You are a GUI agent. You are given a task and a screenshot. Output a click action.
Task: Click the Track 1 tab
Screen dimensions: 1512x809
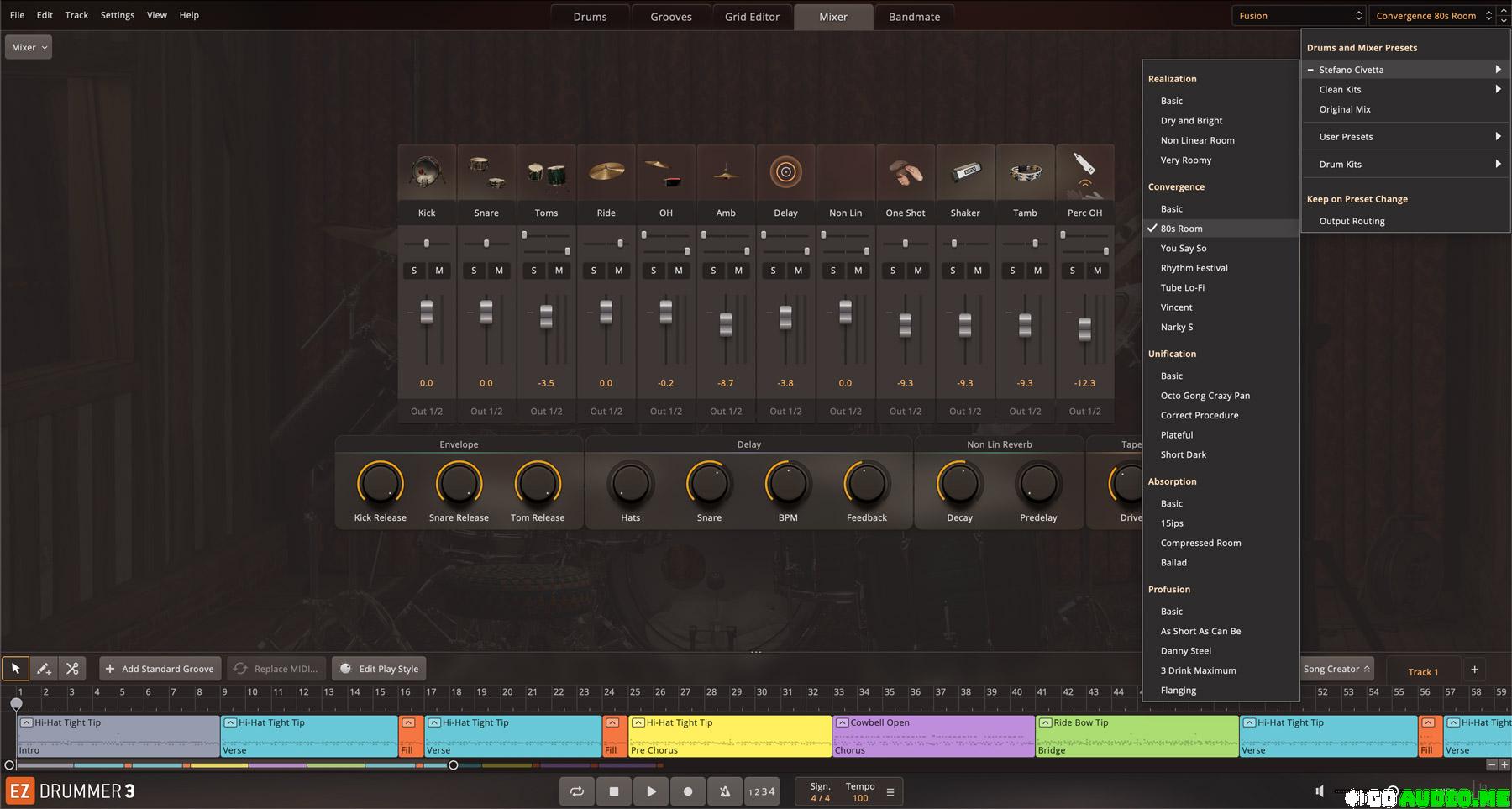(x=1423, y=671)
